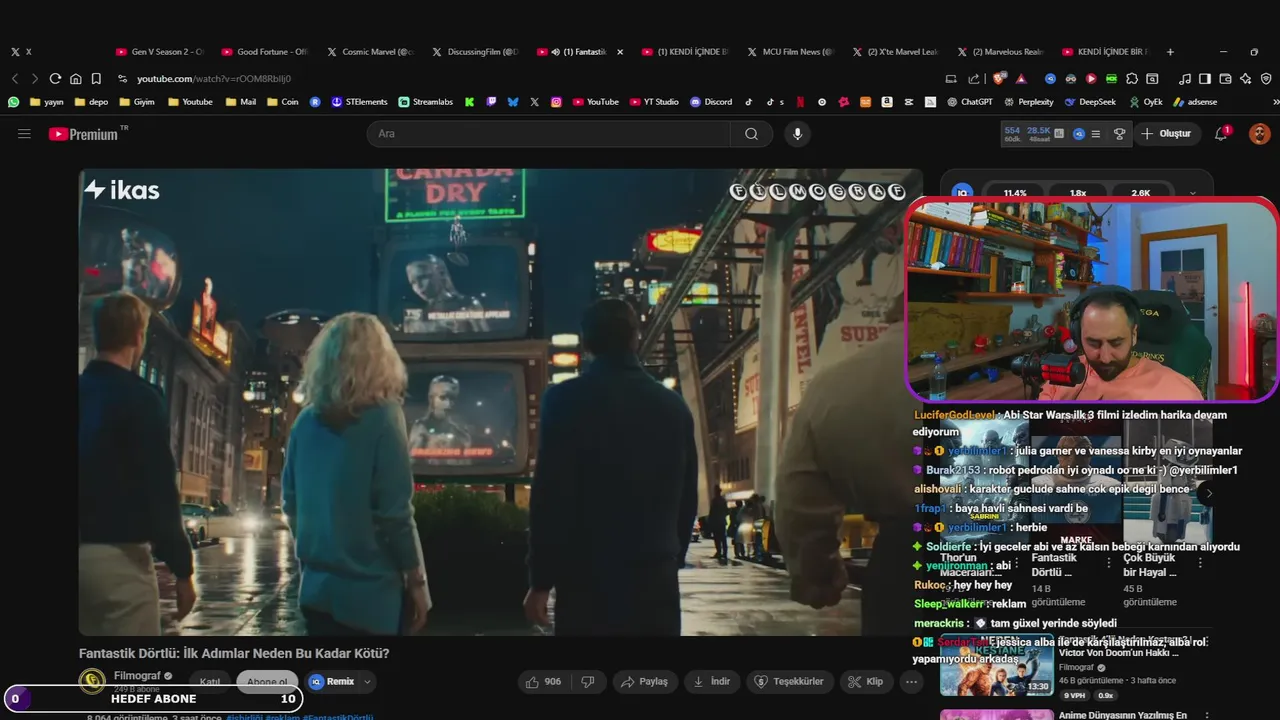This screenshot has width=1280, height=720.
Task: Click the browser address bar URL
Action: pos(213,78)
